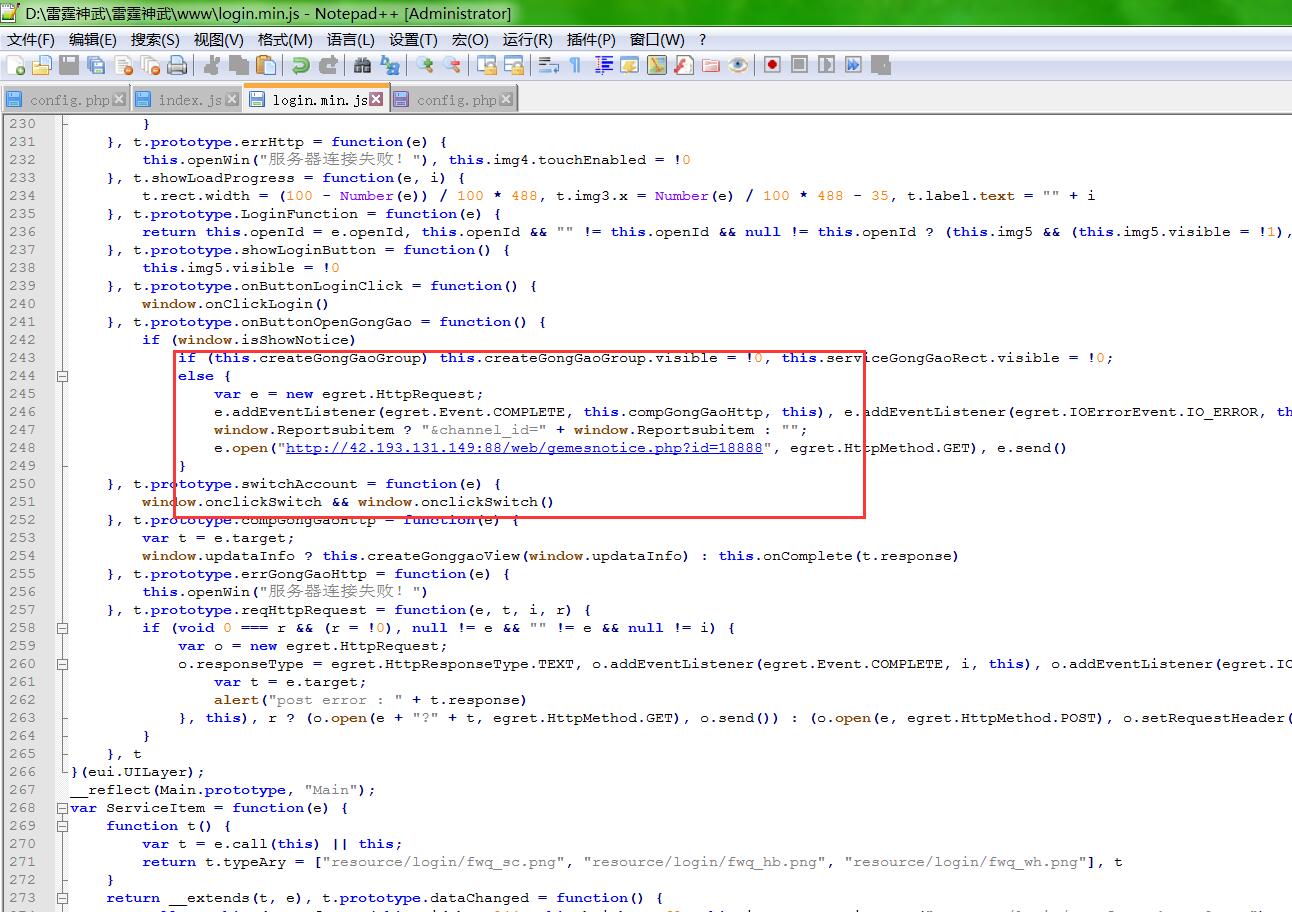Collapse the ServiceItem fold at line 268

point(63,808)
